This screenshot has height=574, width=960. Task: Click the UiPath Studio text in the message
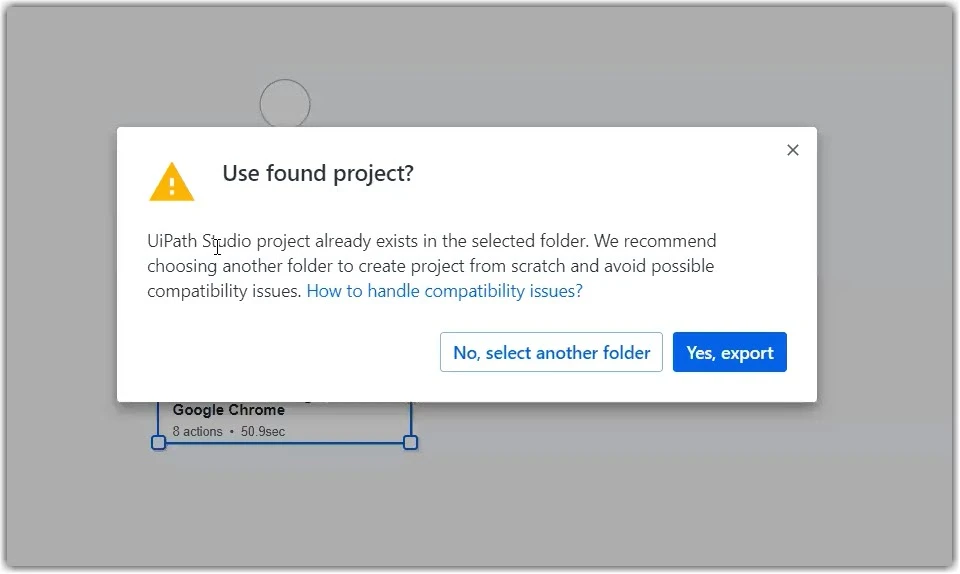click(199, 241)
